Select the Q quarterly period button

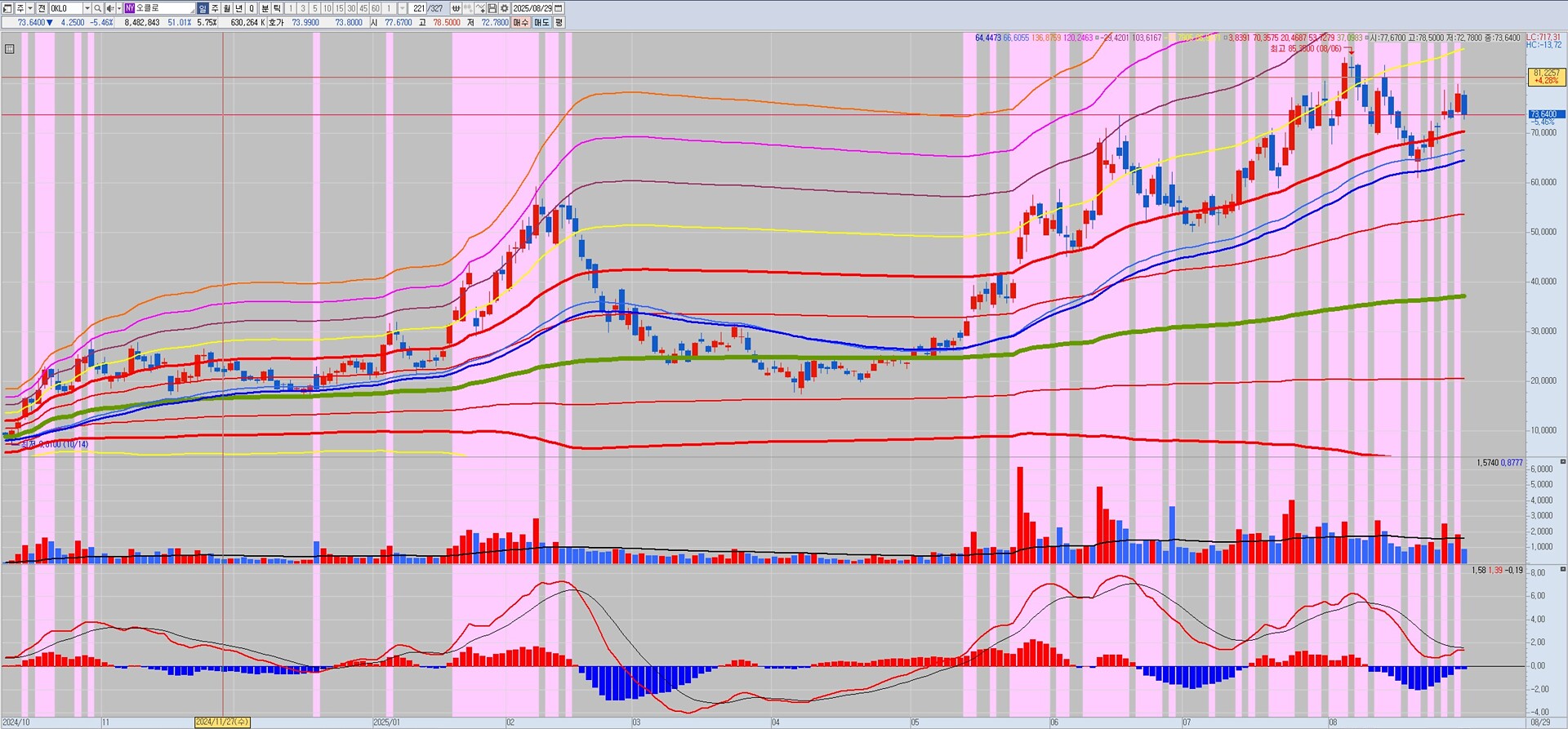pos(252,8)
